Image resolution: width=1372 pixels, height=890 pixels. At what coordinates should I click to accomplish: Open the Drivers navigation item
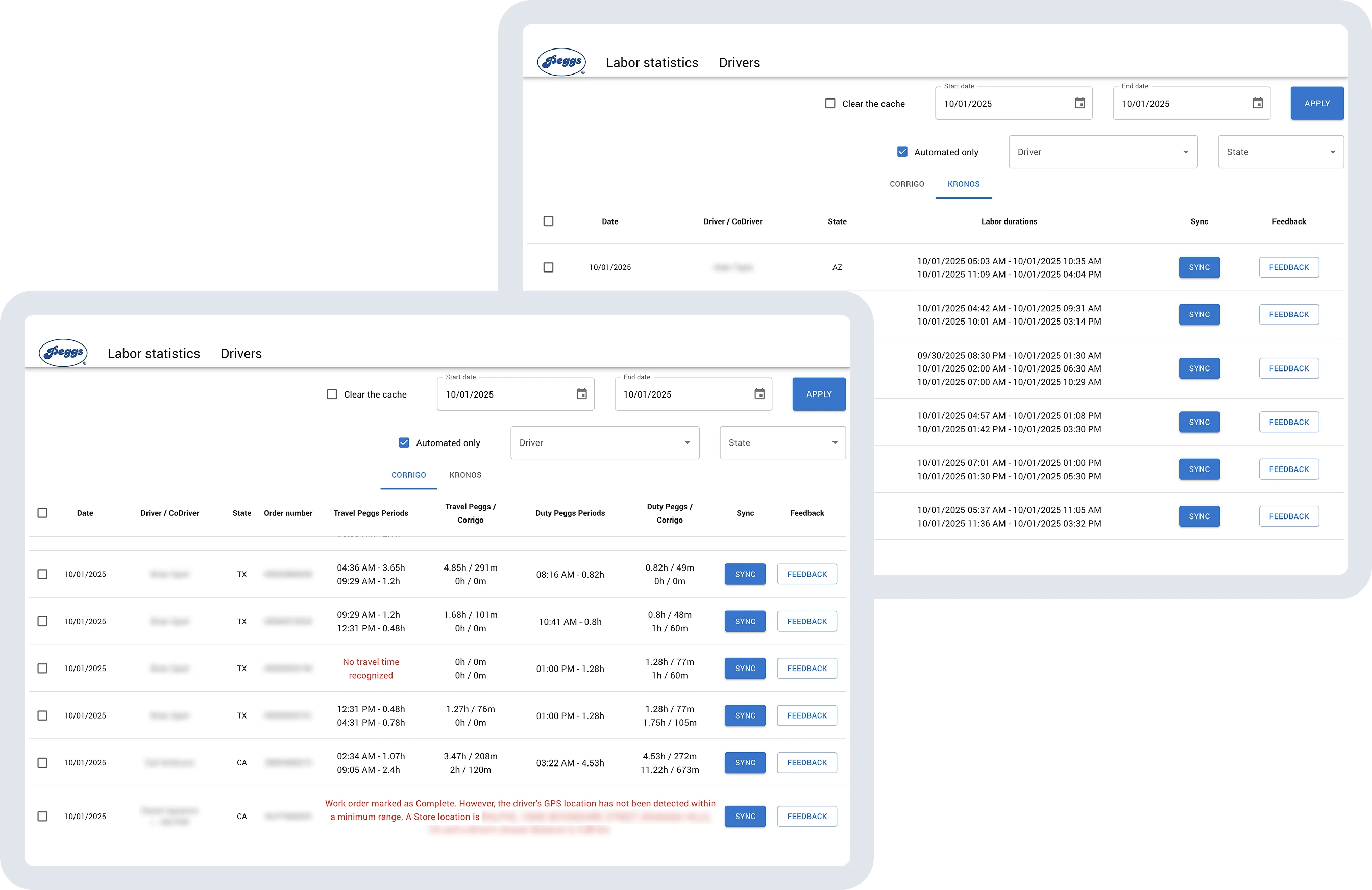click(x=241, y=353)
